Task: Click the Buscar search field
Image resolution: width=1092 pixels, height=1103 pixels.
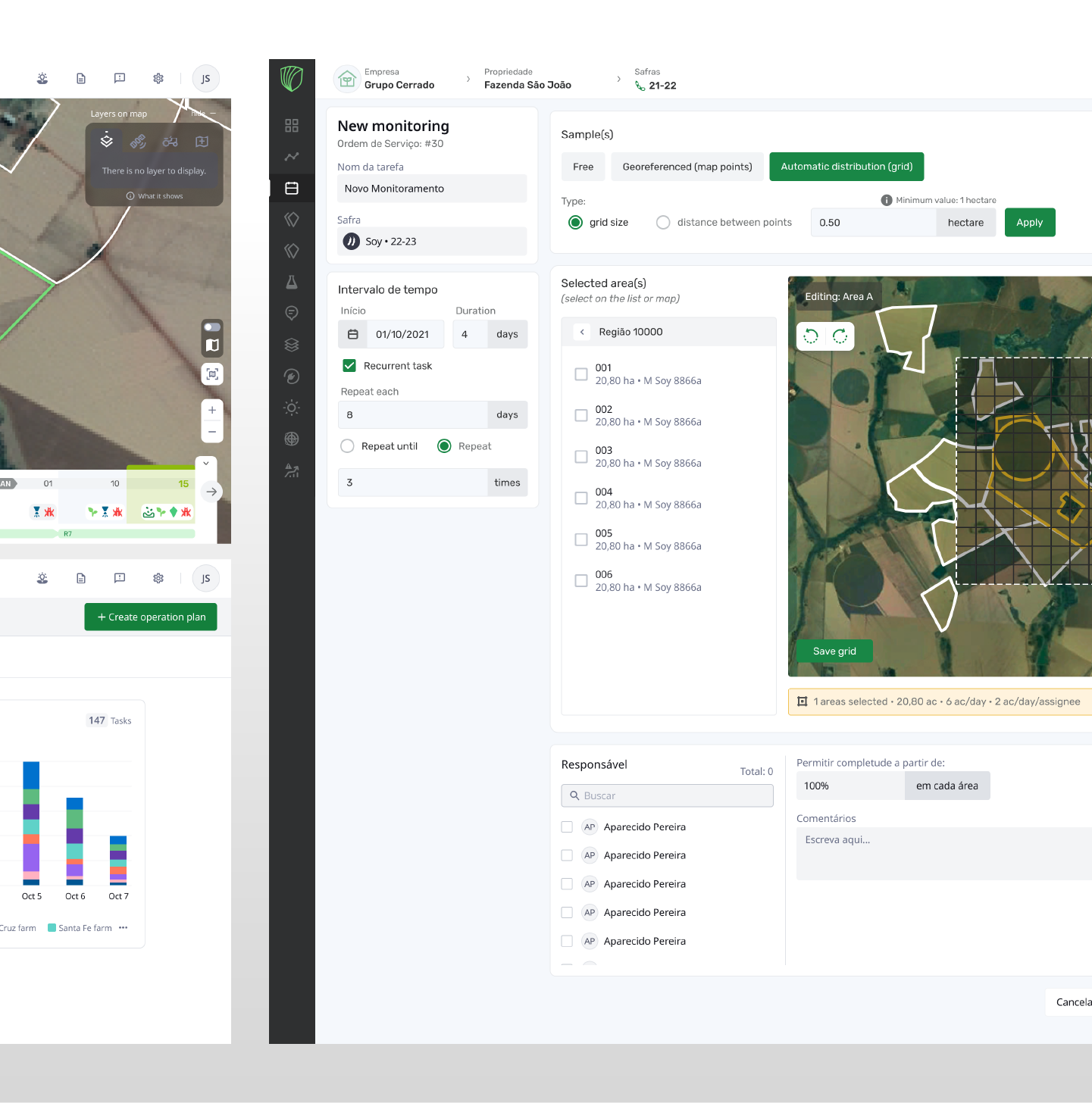Action: [x=667, y=795]
